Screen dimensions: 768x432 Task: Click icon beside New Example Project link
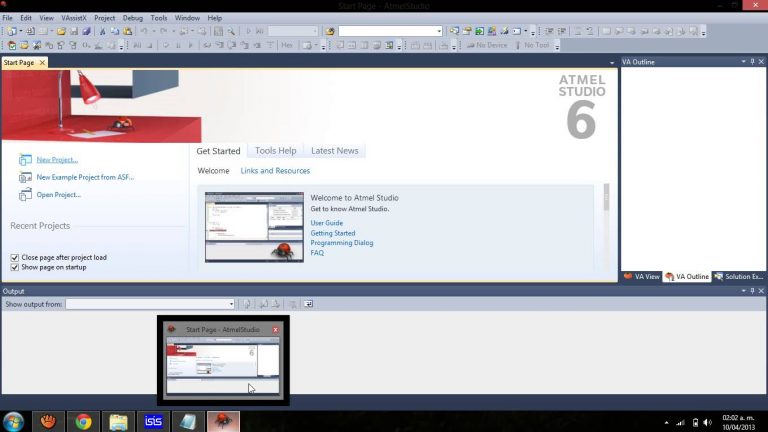point(25,177)
